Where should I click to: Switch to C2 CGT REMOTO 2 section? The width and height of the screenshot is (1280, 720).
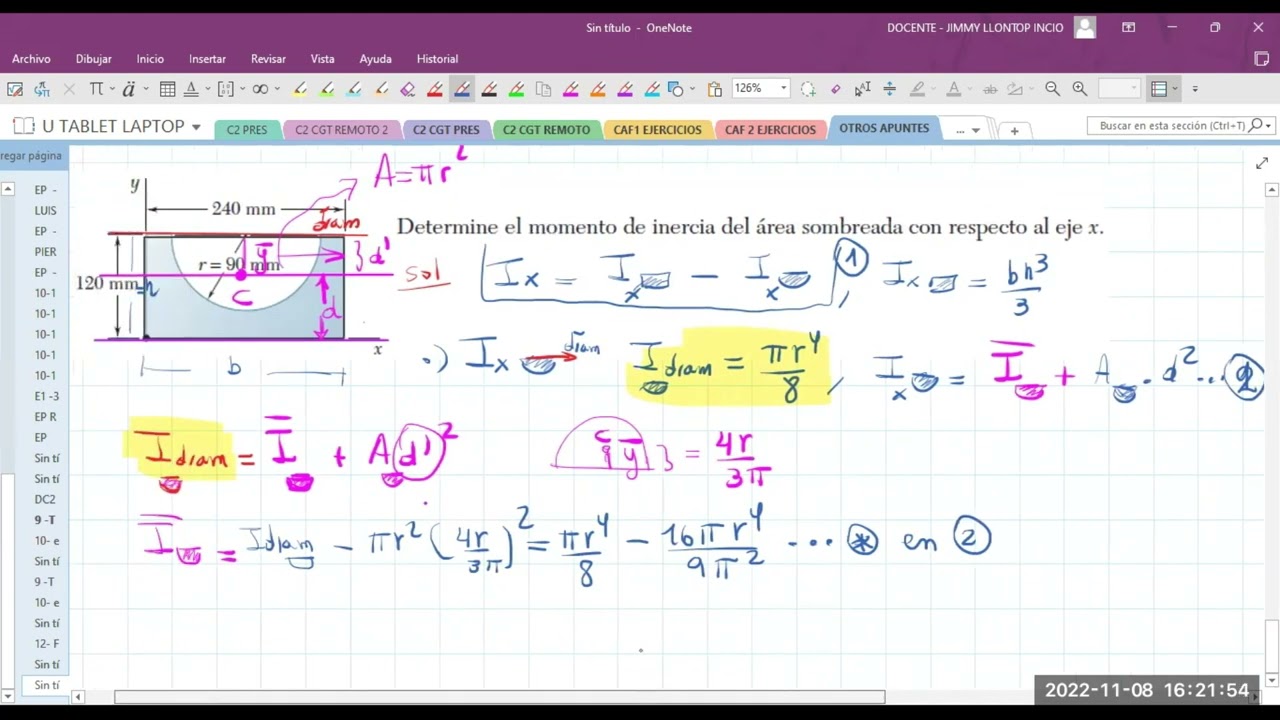click(x=341, y=130)
